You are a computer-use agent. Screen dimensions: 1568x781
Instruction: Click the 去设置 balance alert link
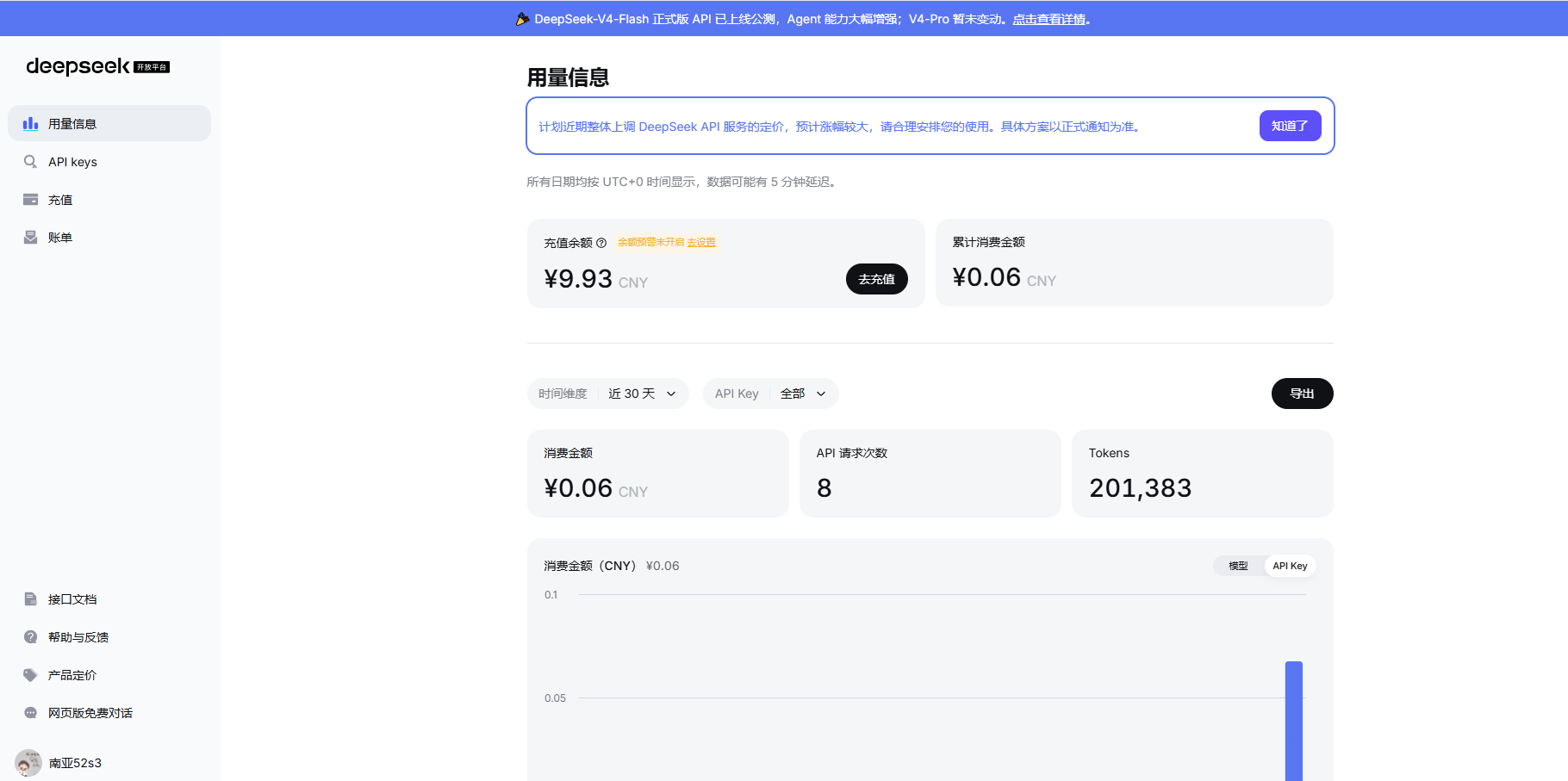(x=701, y=242)
